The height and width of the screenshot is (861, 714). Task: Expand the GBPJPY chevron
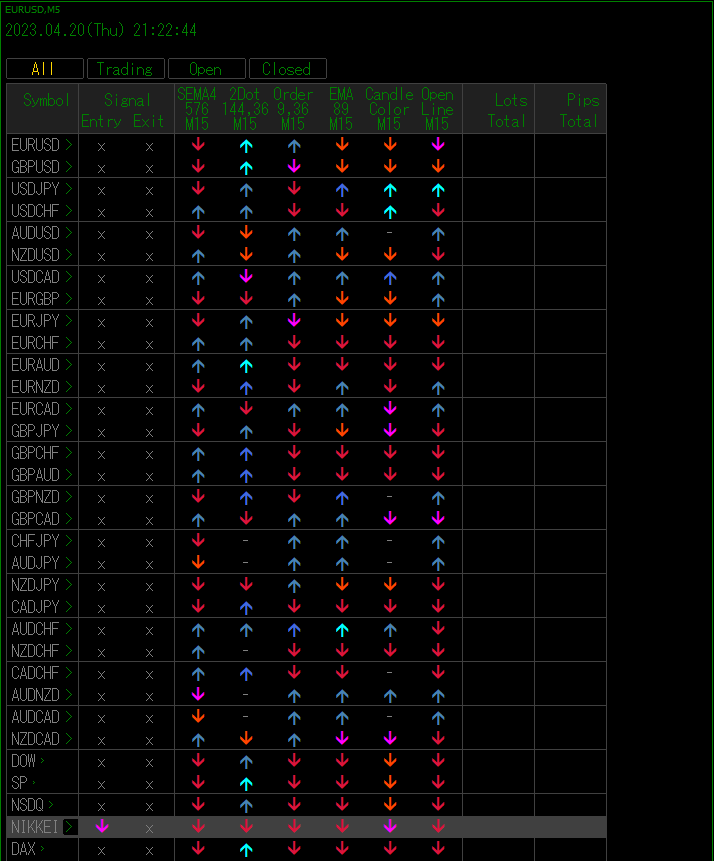point(69,430)
